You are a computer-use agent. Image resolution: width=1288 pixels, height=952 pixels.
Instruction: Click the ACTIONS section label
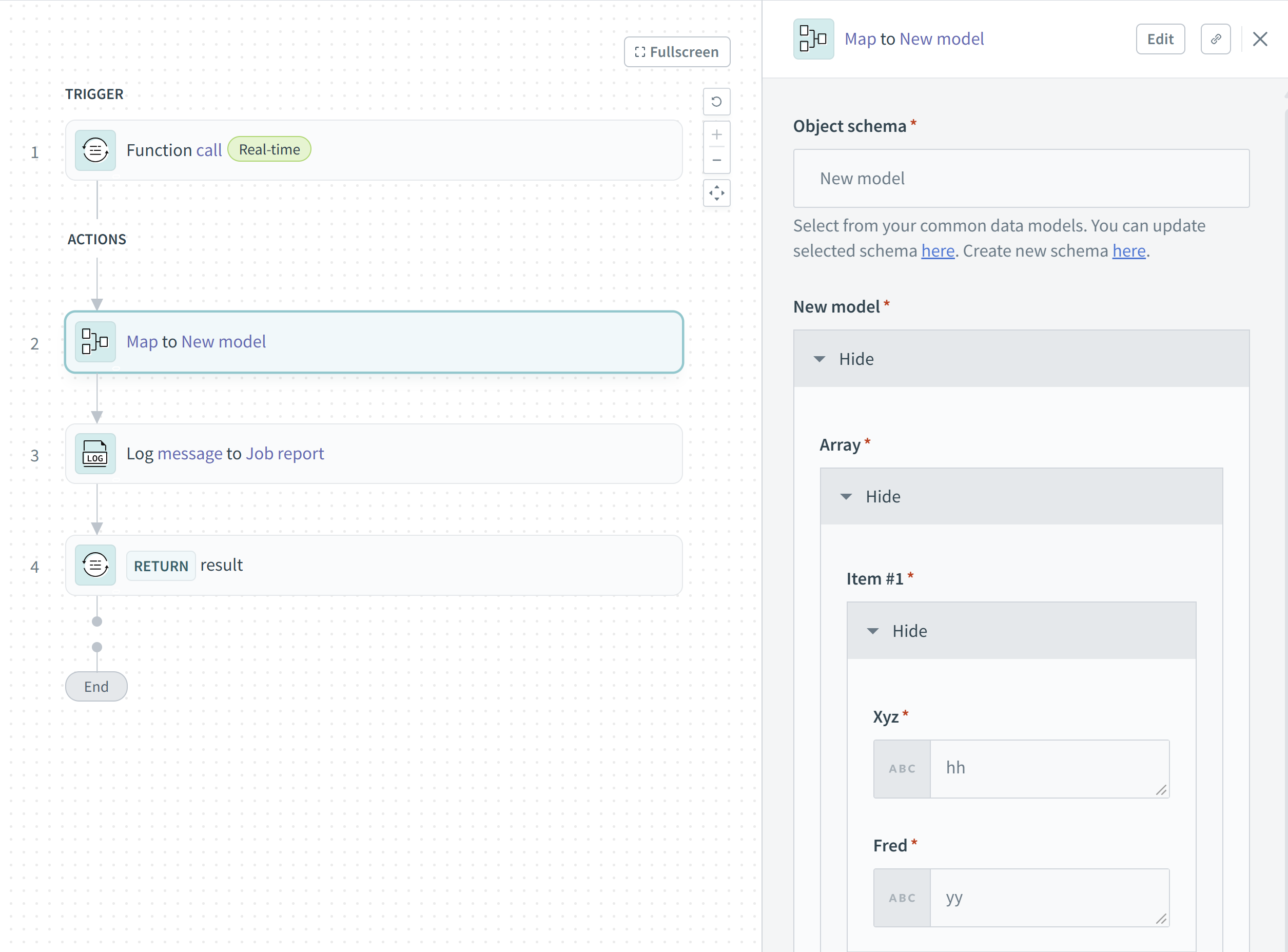click(97, 239)
